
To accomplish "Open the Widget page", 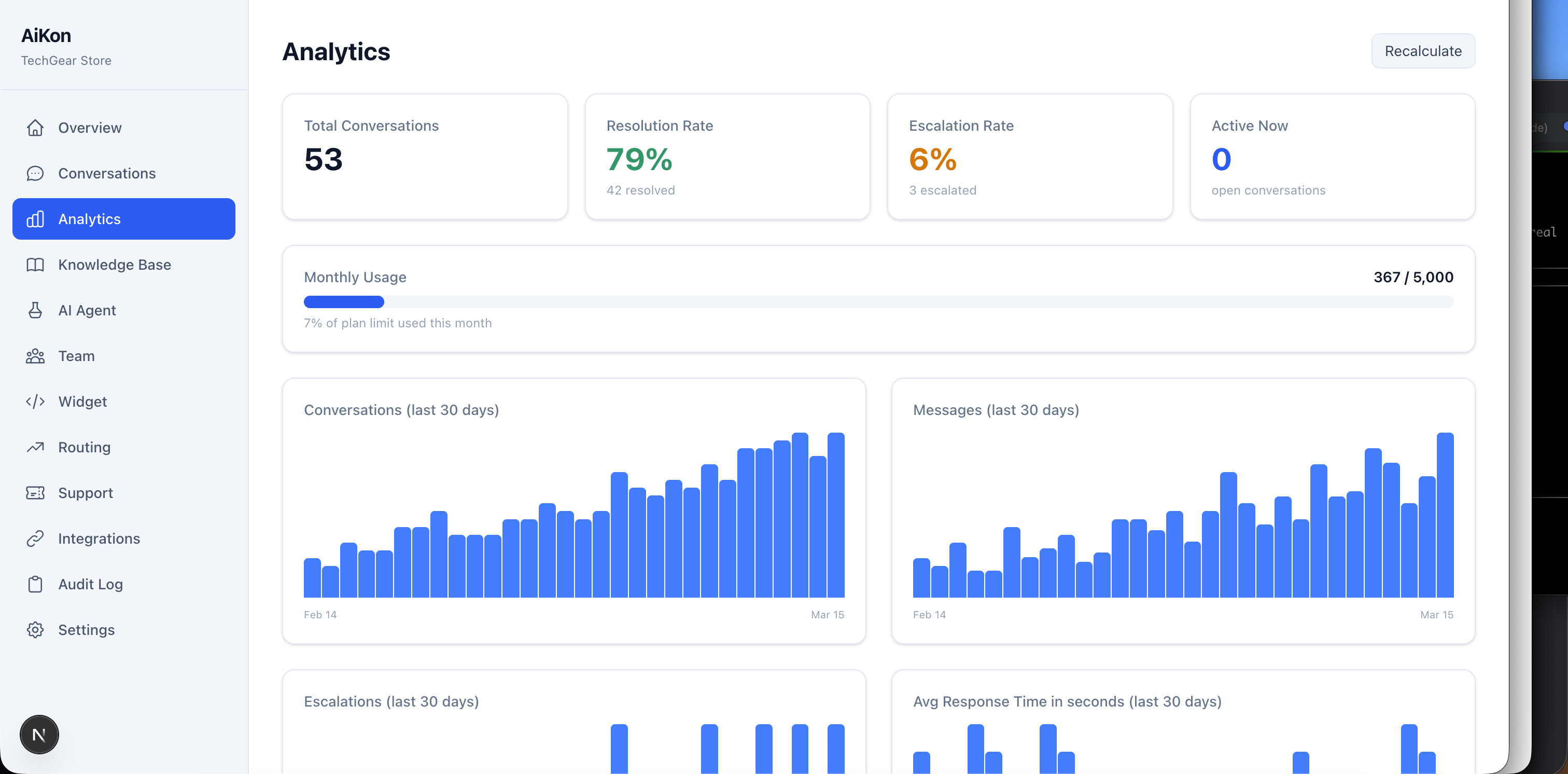I will click(x=123, y=402).
